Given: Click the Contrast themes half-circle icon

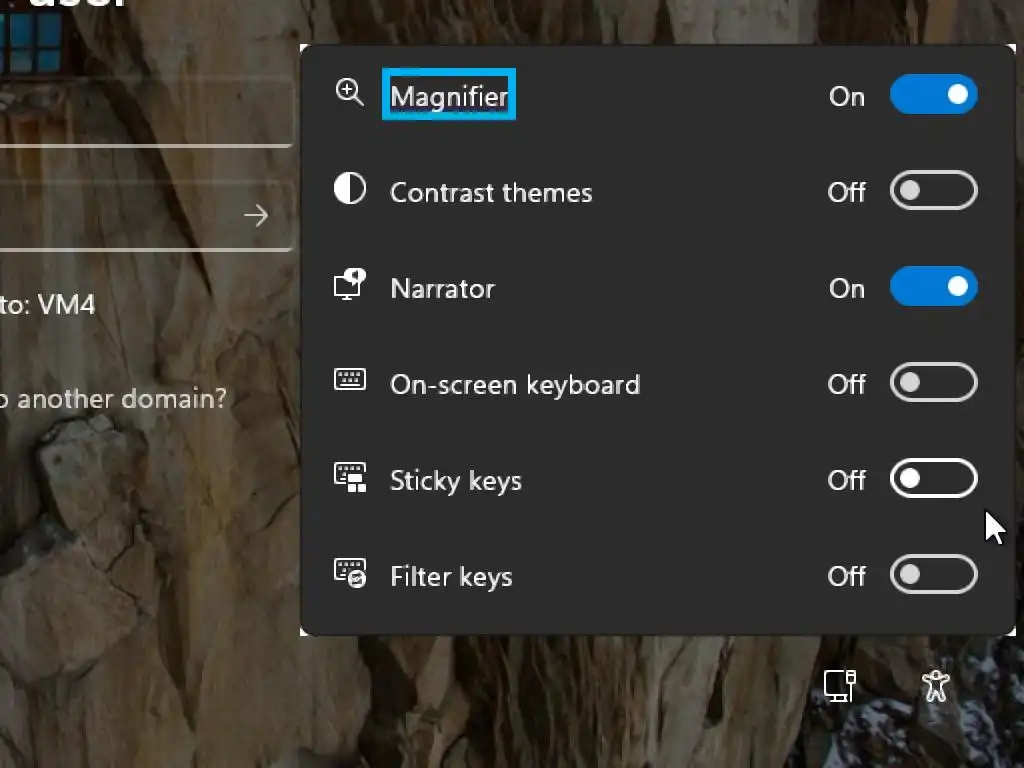Looking at the screenshot, I should (349, 189).
